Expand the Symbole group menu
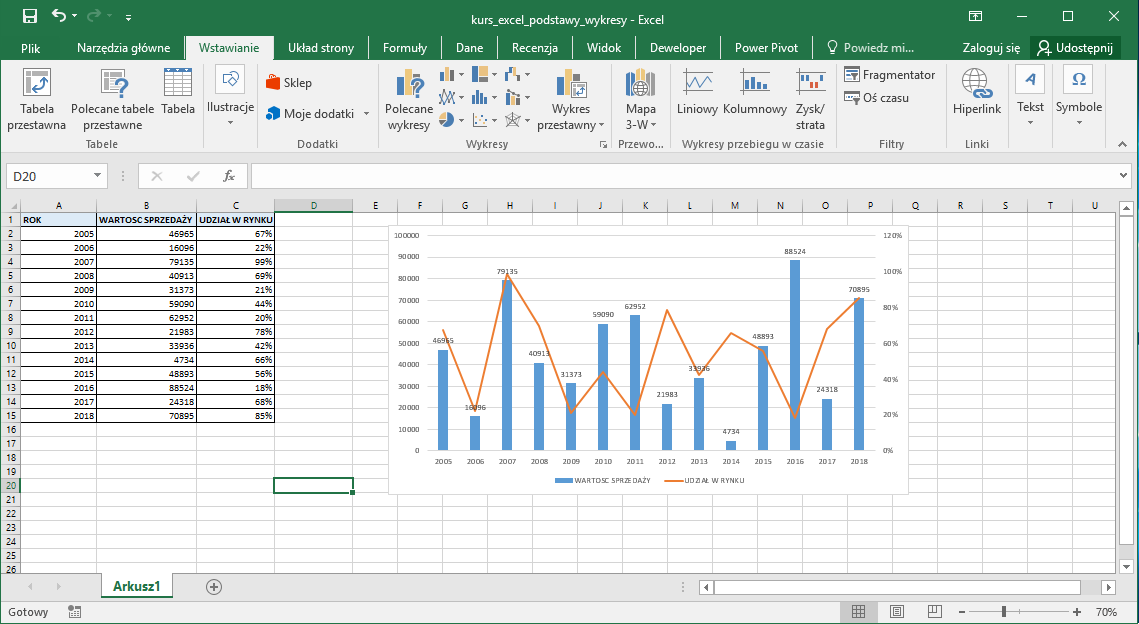Screen dimensions: 1139x624 (1079, 97)
